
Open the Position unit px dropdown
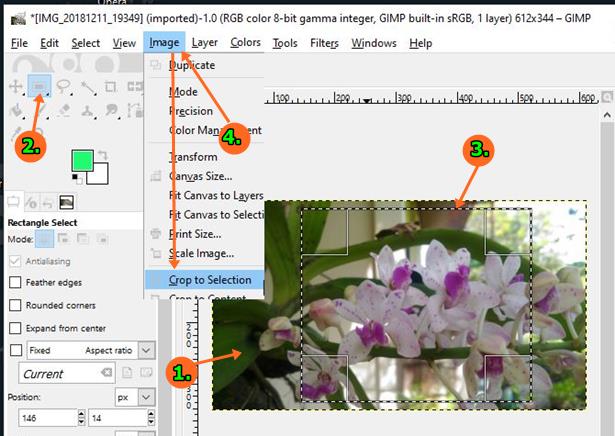click(146, 398)
